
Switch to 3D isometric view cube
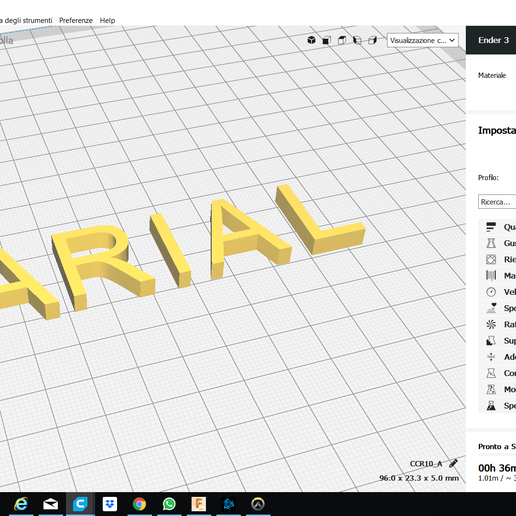(x=311, y=40)
